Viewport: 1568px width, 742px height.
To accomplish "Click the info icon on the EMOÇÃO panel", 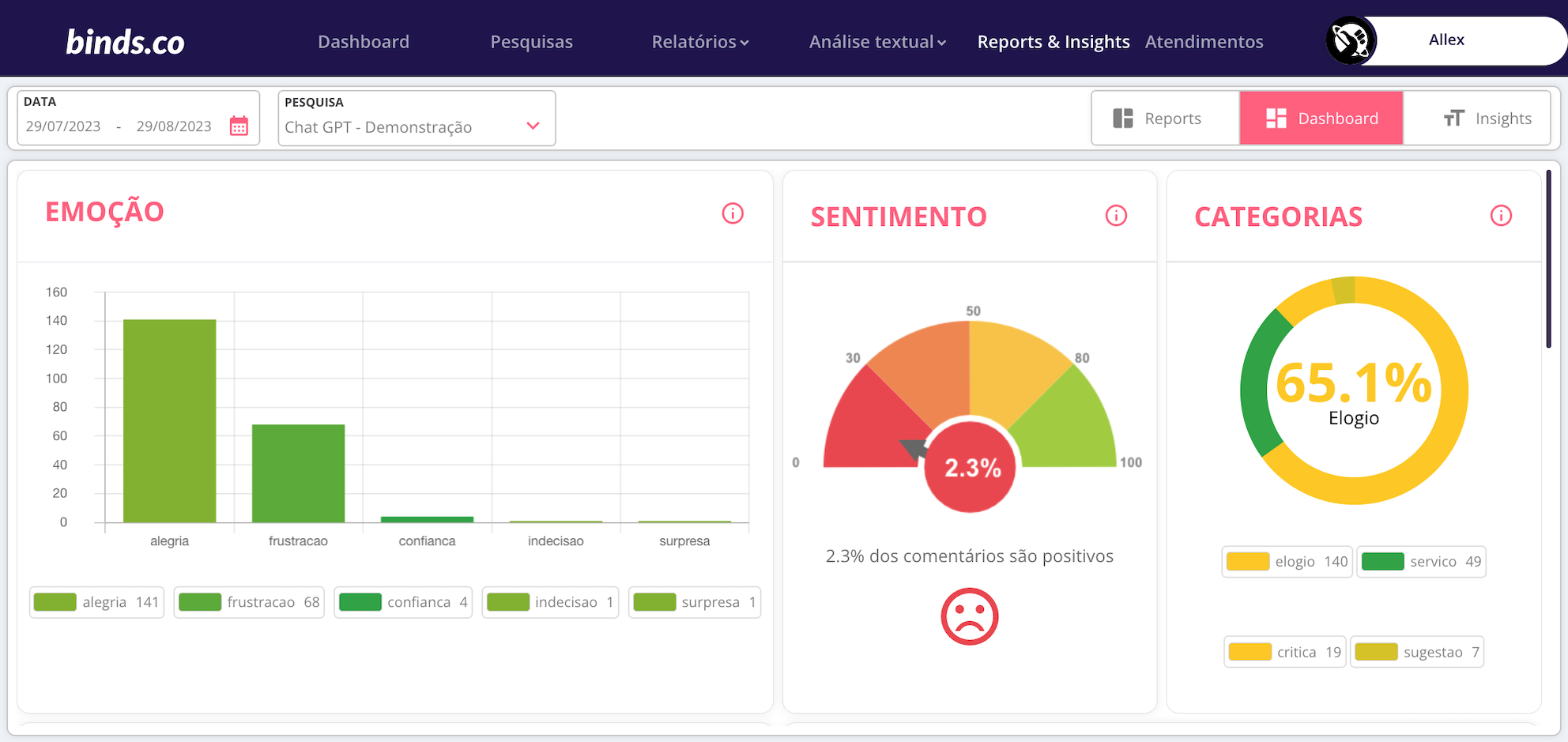I will tap(732, 213).
